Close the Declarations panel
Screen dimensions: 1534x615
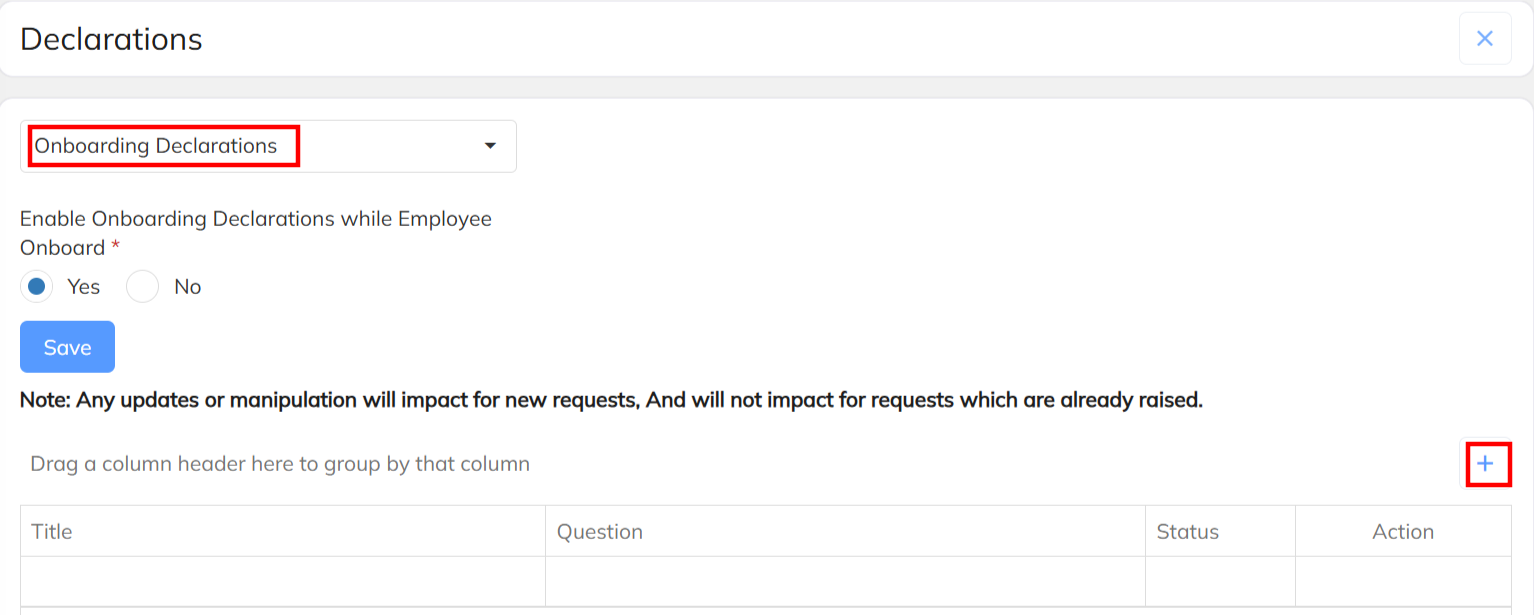click(x=1485, y=39)
